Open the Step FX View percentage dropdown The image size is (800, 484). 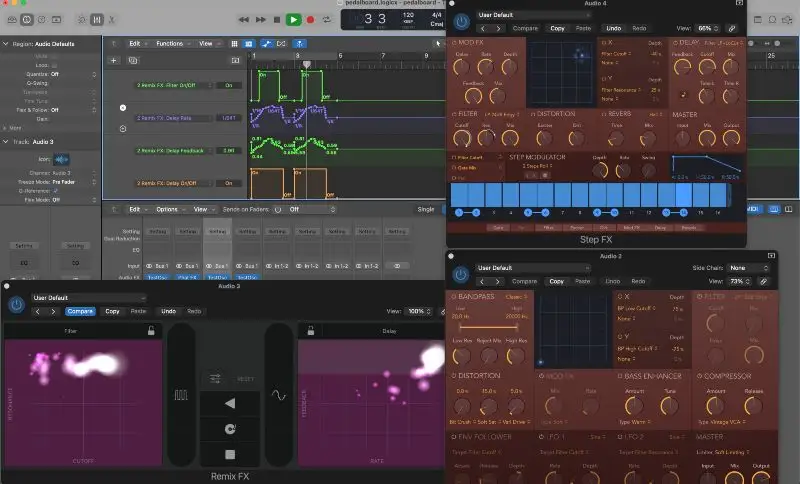(x=708, y=29)
